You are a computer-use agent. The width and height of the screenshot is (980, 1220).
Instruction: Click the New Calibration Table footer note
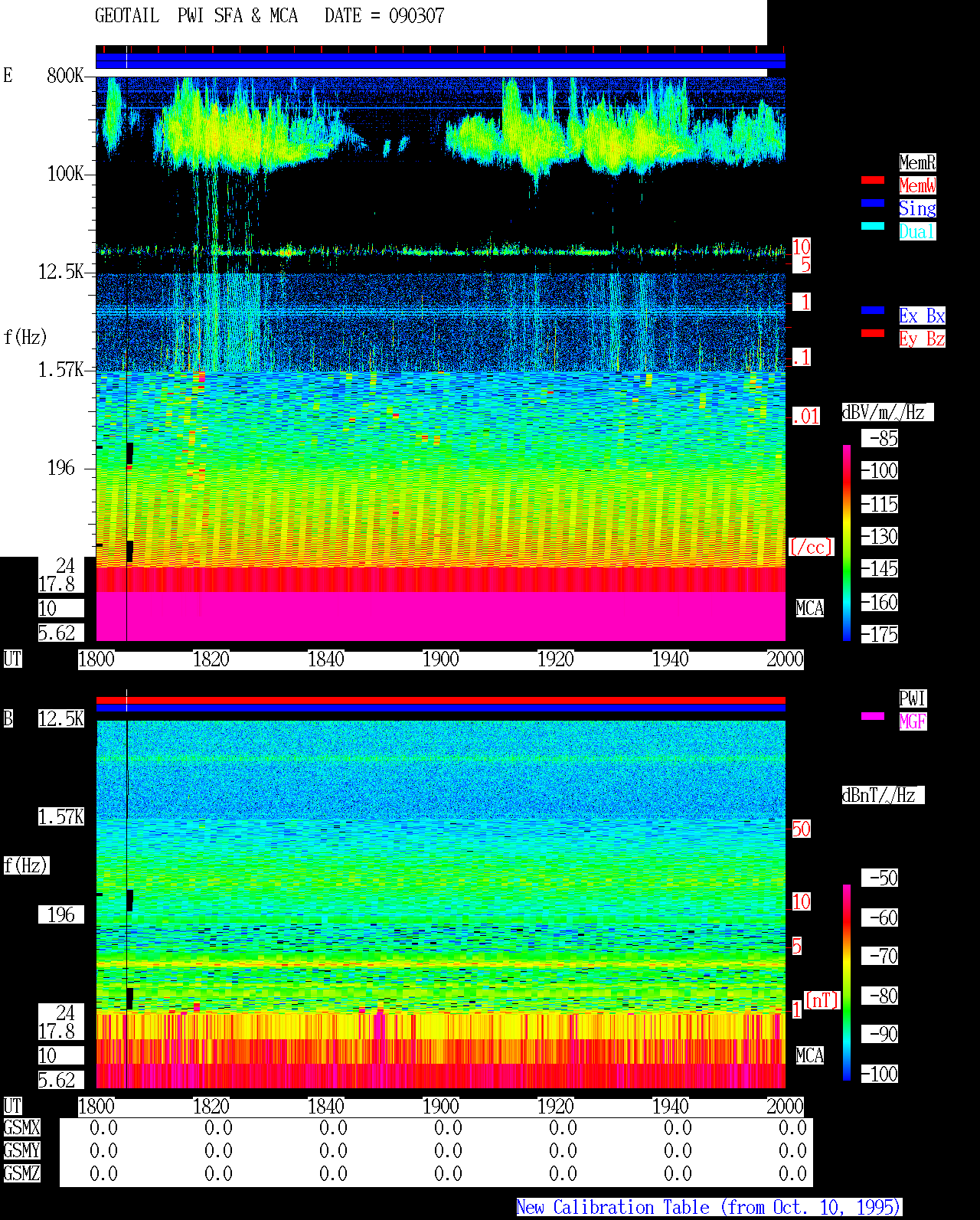[x=709, y=1208]
